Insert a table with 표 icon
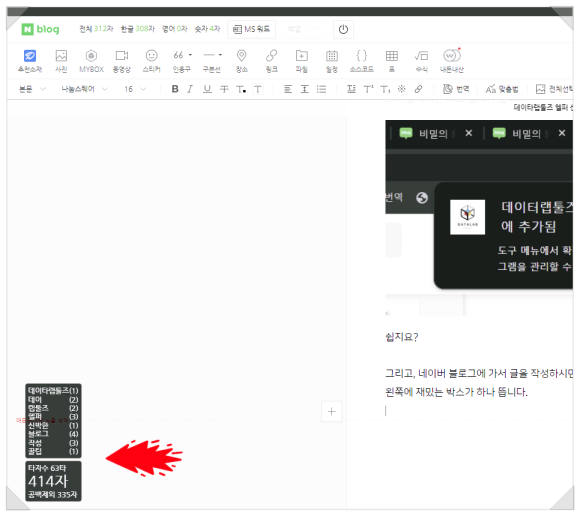Viewport: 580px width, 516px height. [x=392, y=60]
